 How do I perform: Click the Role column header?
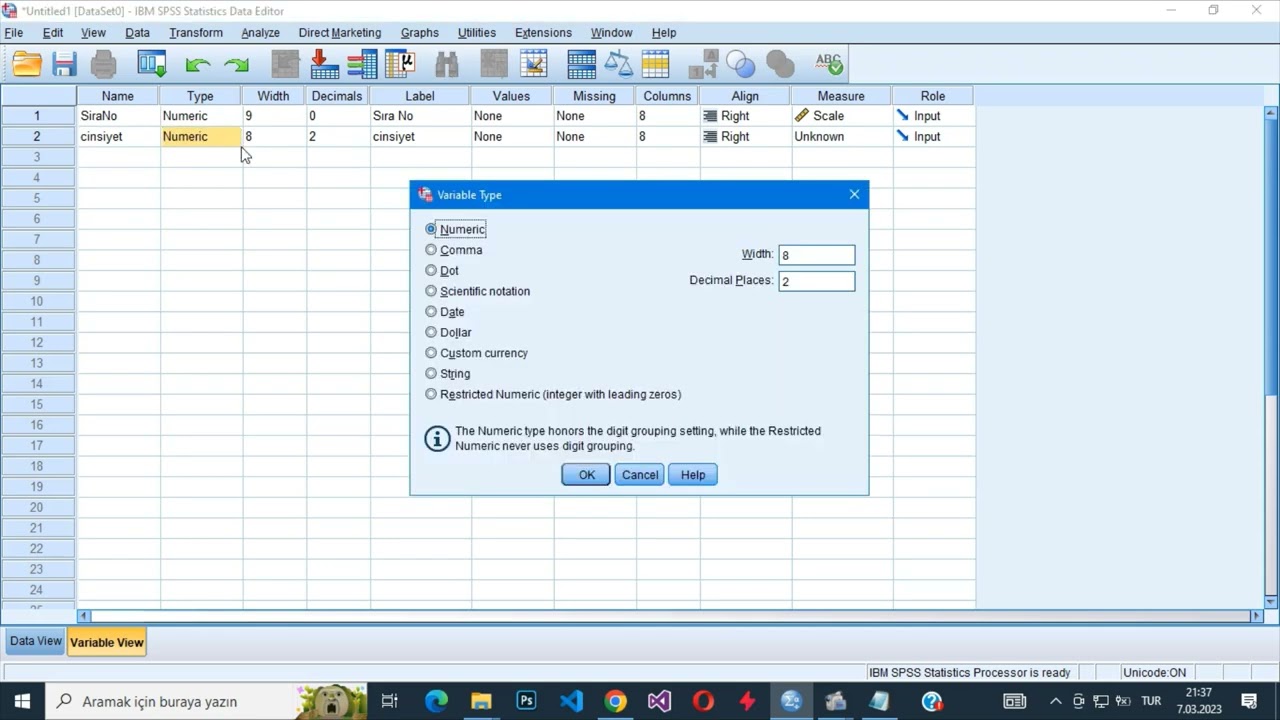933,96
